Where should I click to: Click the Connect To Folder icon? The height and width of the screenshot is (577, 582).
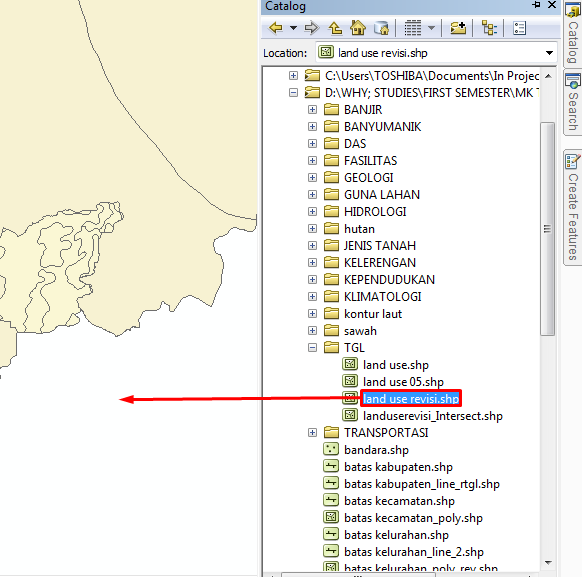(458, 28)
